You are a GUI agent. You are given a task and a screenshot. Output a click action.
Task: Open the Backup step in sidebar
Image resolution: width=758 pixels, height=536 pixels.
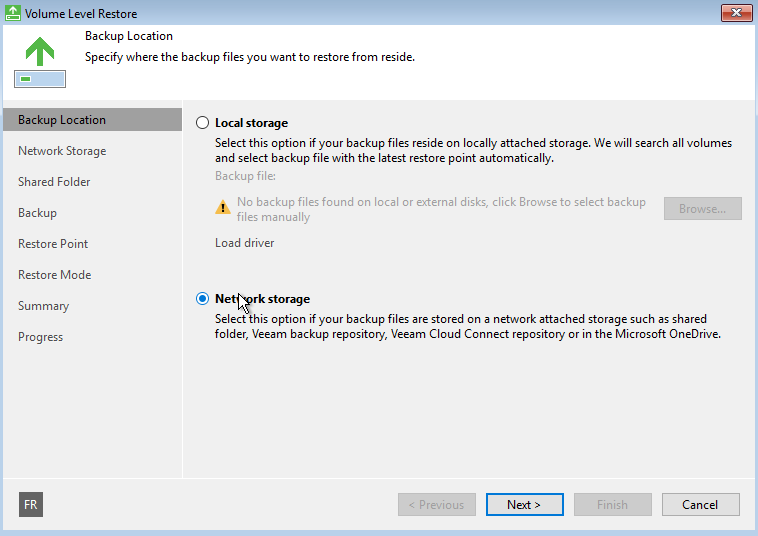37,213
